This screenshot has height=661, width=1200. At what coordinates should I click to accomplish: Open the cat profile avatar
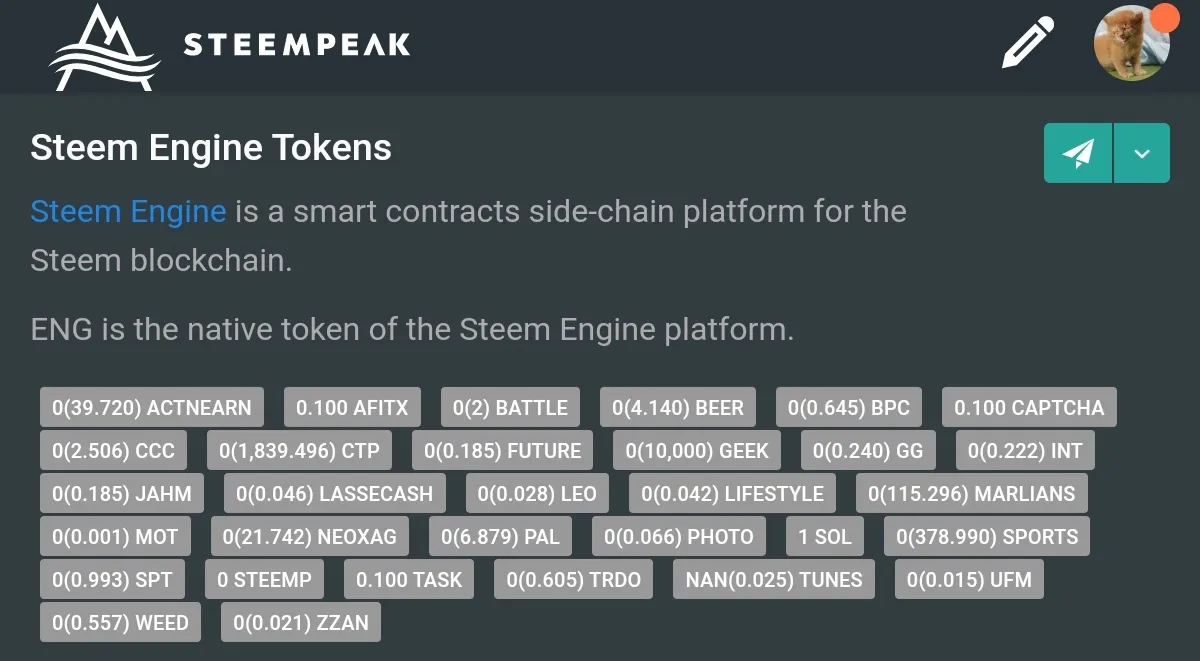(1132, 43)
